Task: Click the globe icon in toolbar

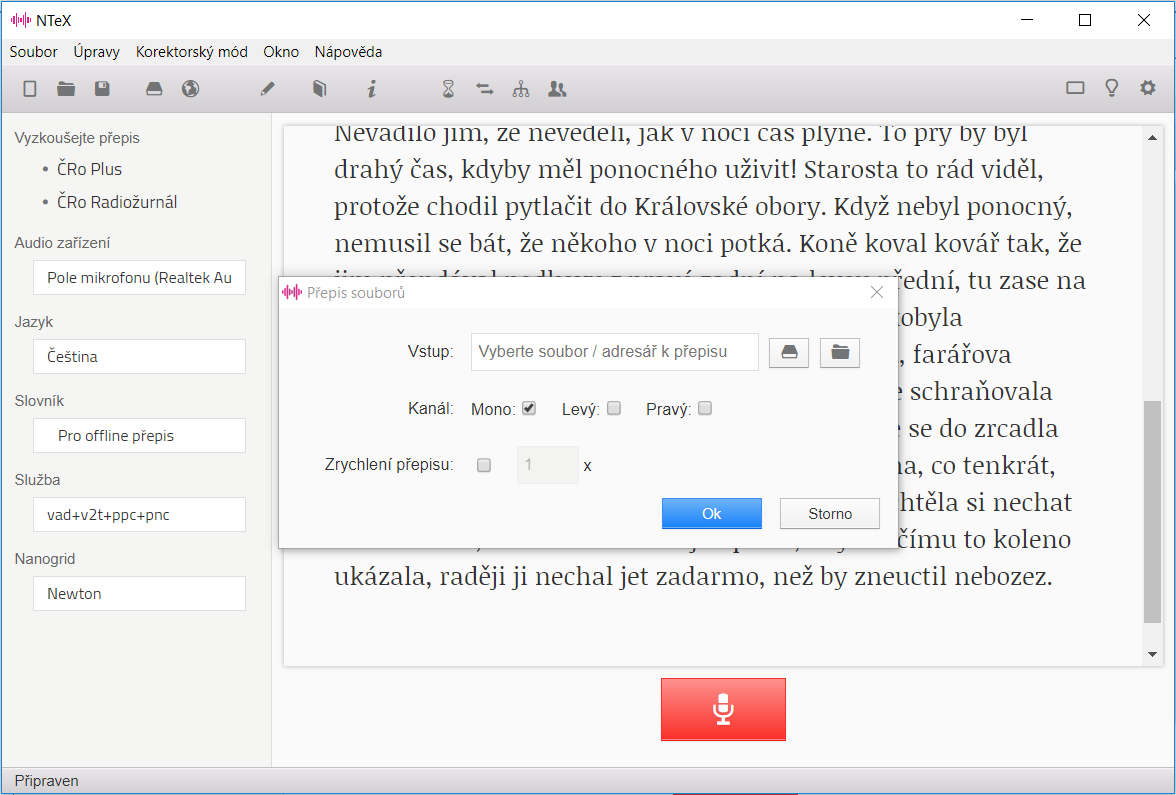Action: pyautogui.click(x=190, y=89)
